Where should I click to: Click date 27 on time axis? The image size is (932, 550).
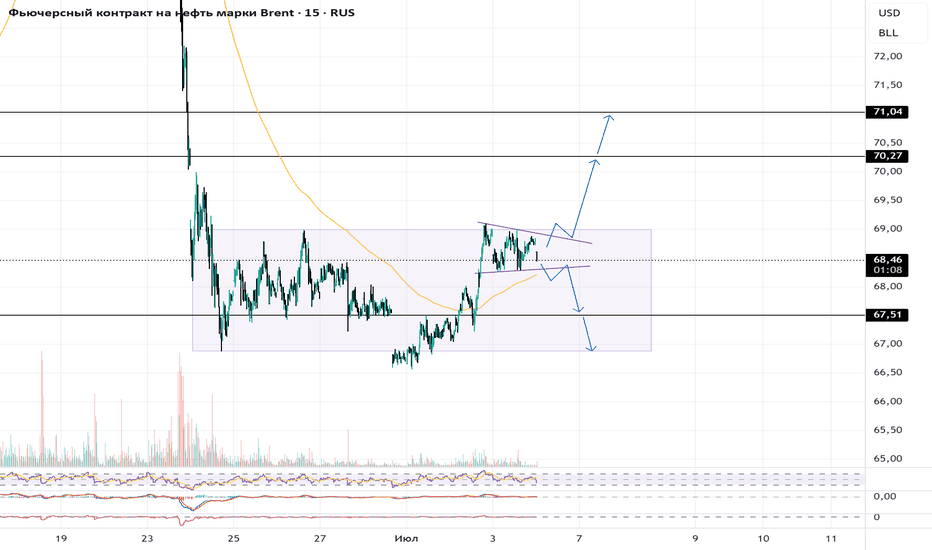320,538
